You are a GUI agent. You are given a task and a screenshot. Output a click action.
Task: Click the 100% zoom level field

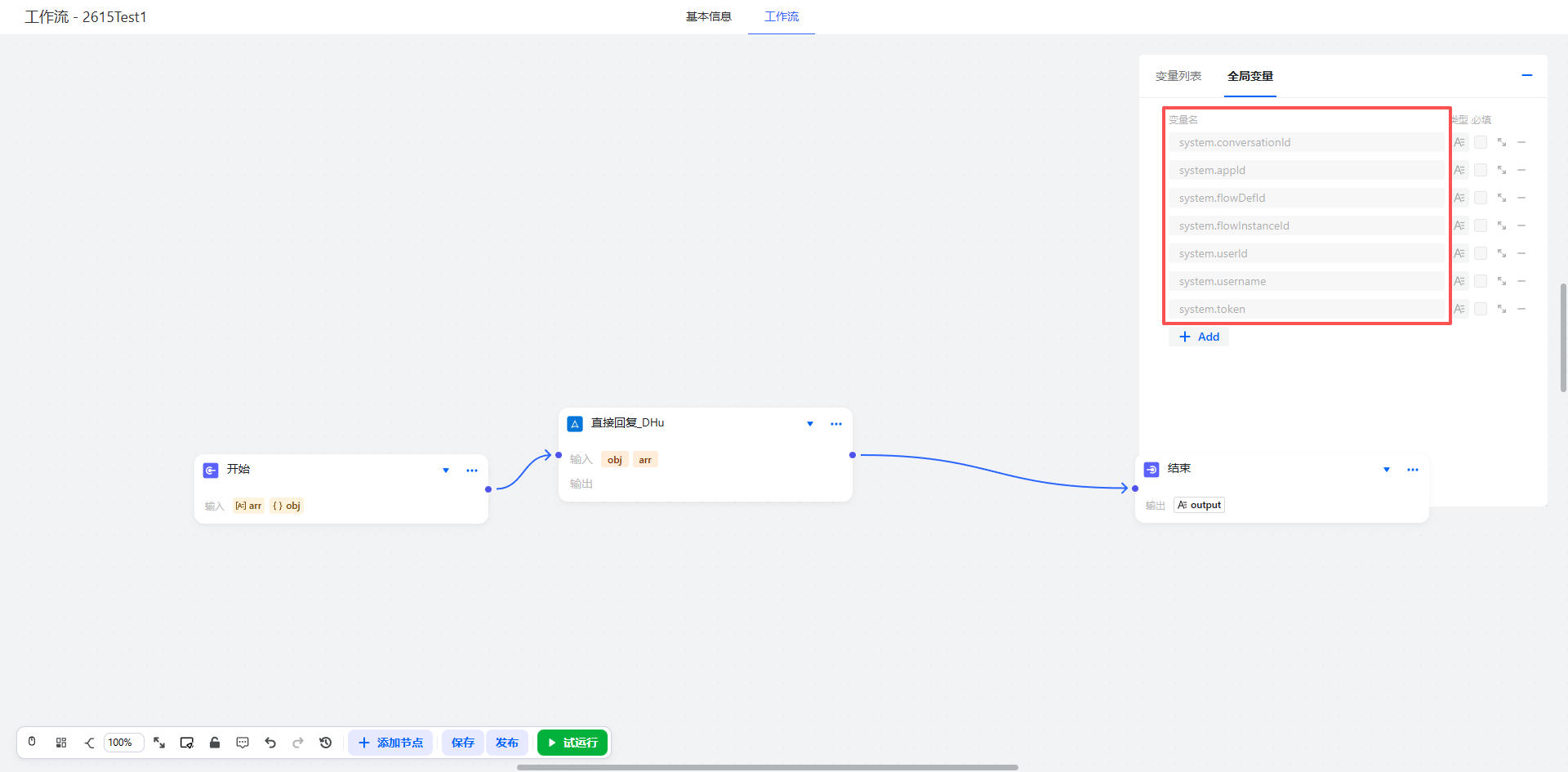122,743
